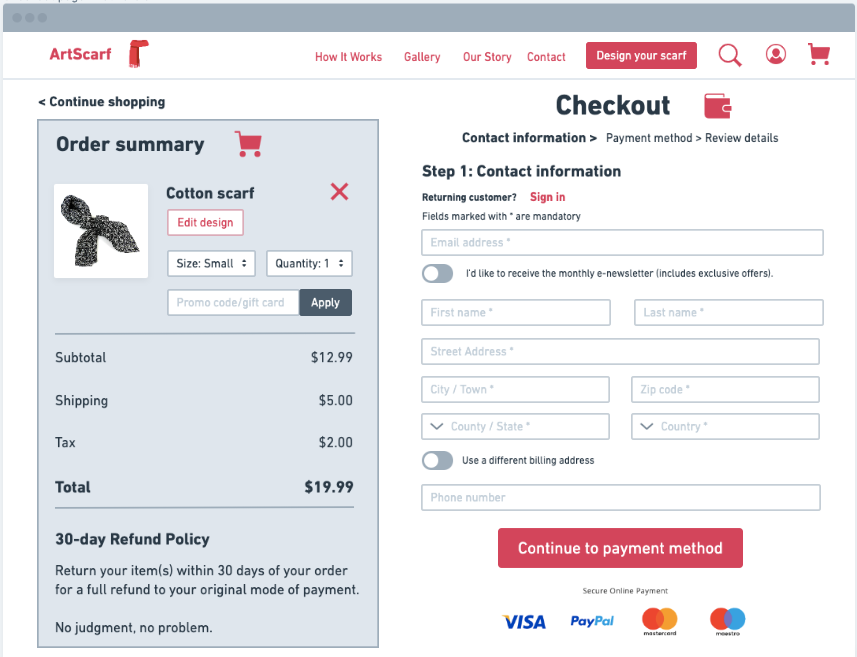
Task: Toggle use a different billing address
Action: [x=437, y=460]
